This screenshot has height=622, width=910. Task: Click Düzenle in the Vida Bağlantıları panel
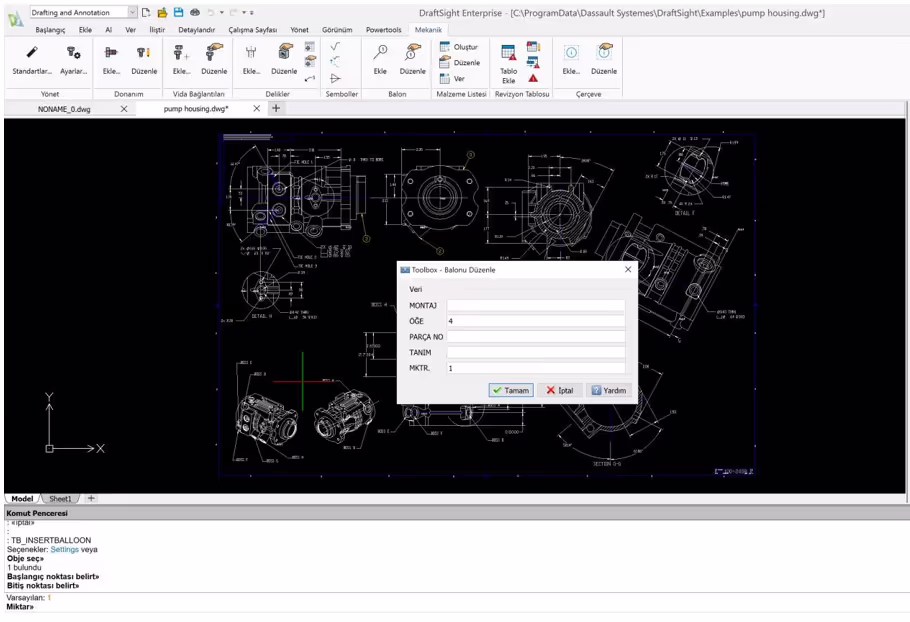click(x=214, y=60)
